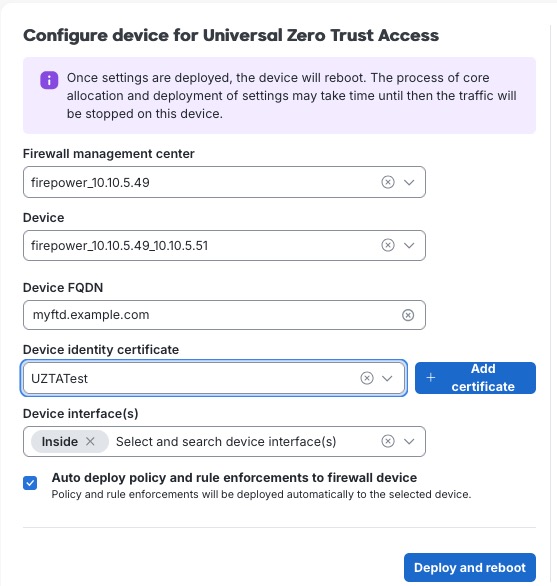Viewport: 557px width, 586px height.
Task: Click the plus icon on Add certificate
Action: coord(431,377)
